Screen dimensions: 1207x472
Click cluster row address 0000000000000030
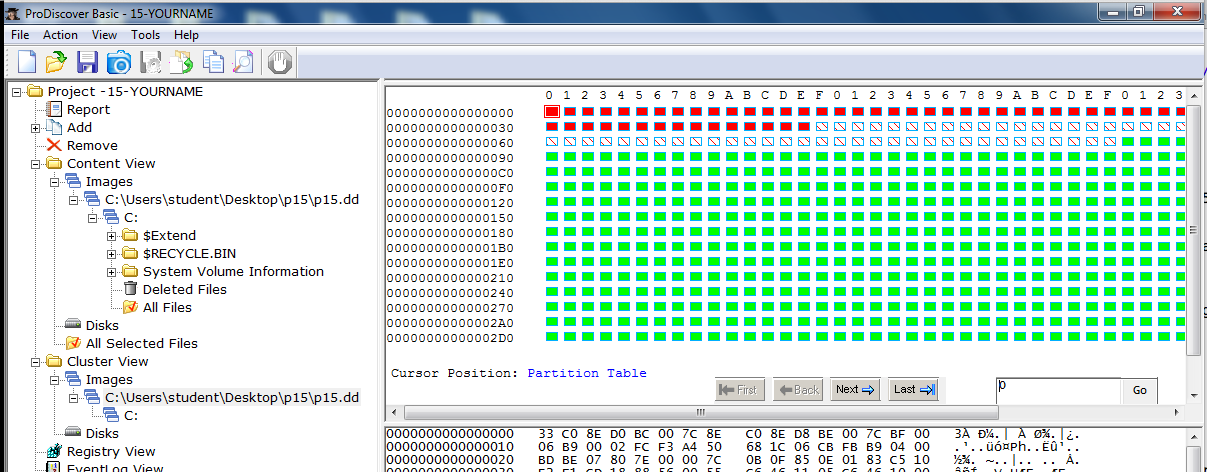tap(450, 128)
